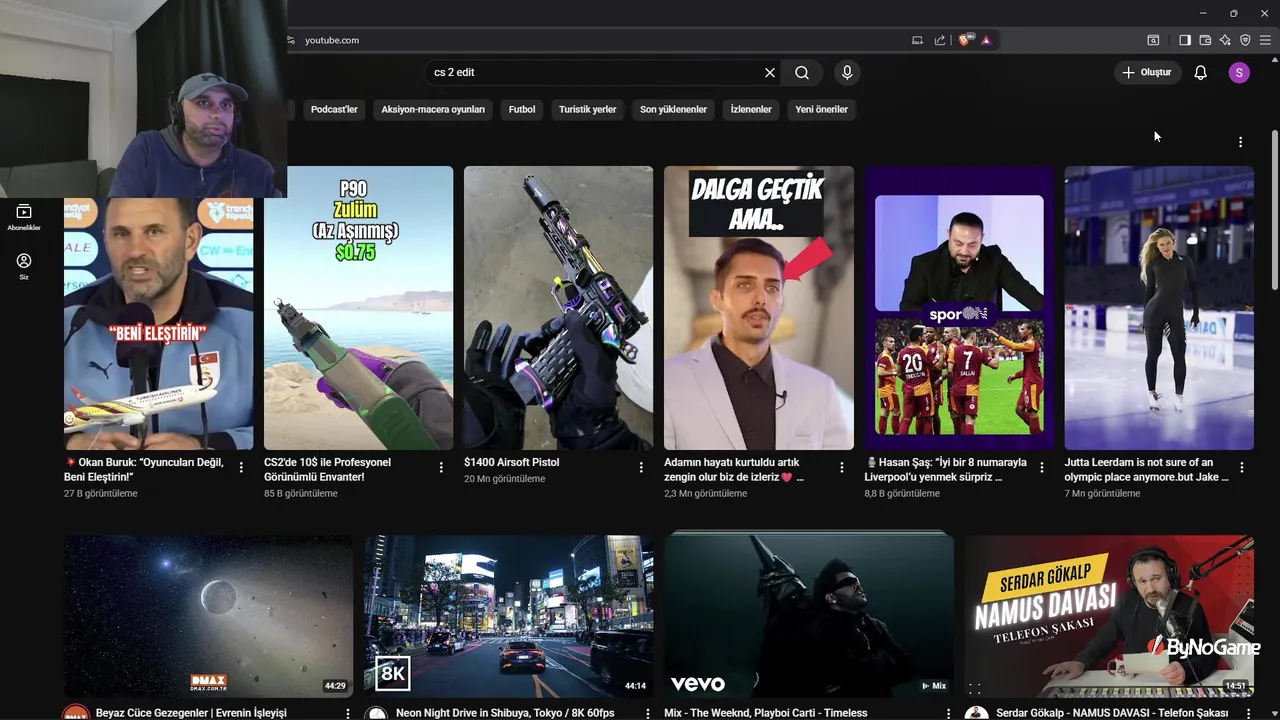
Task: Play the $1400 Airsoft Pistol short thumbnail
Action: coord(558,308)
